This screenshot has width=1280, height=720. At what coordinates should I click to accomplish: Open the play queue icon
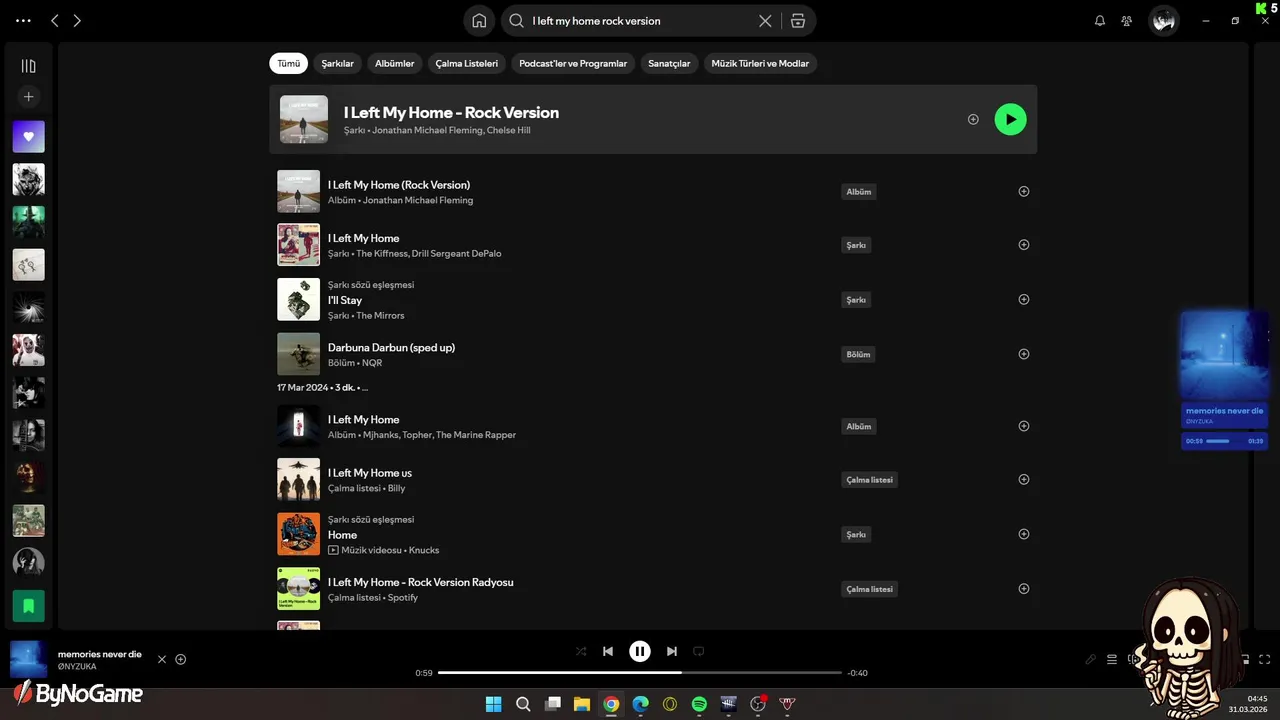(x=1112, y=659)
